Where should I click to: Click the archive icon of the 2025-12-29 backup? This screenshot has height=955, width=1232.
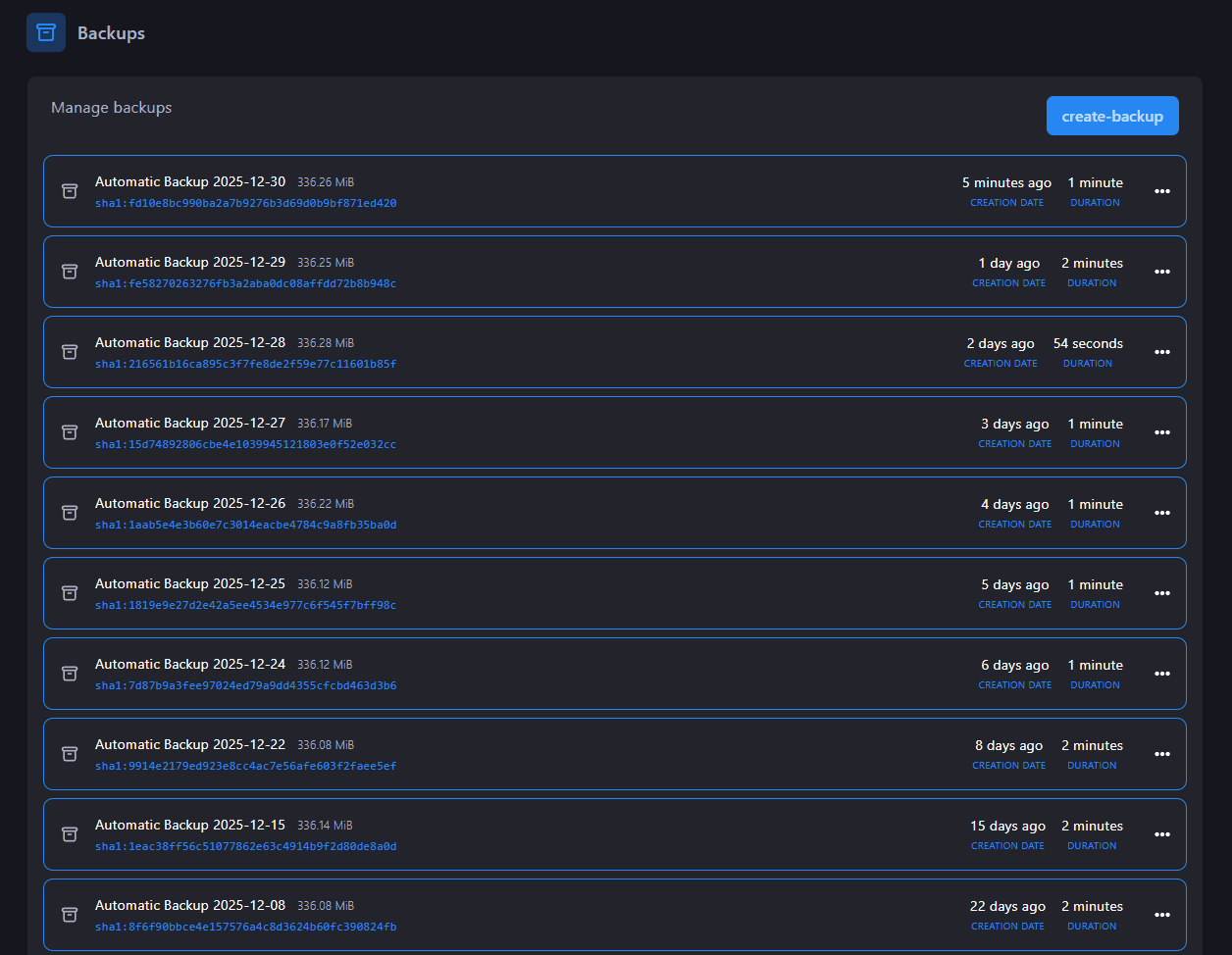point(70,272)
